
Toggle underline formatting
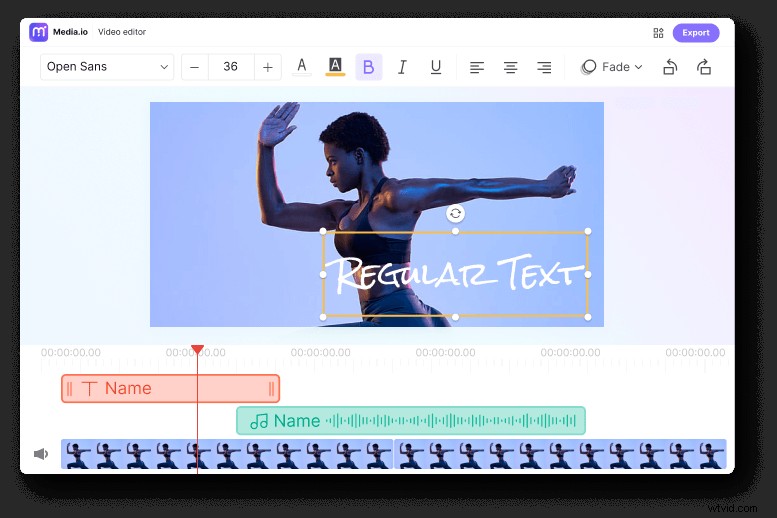[x=436, y=67]
